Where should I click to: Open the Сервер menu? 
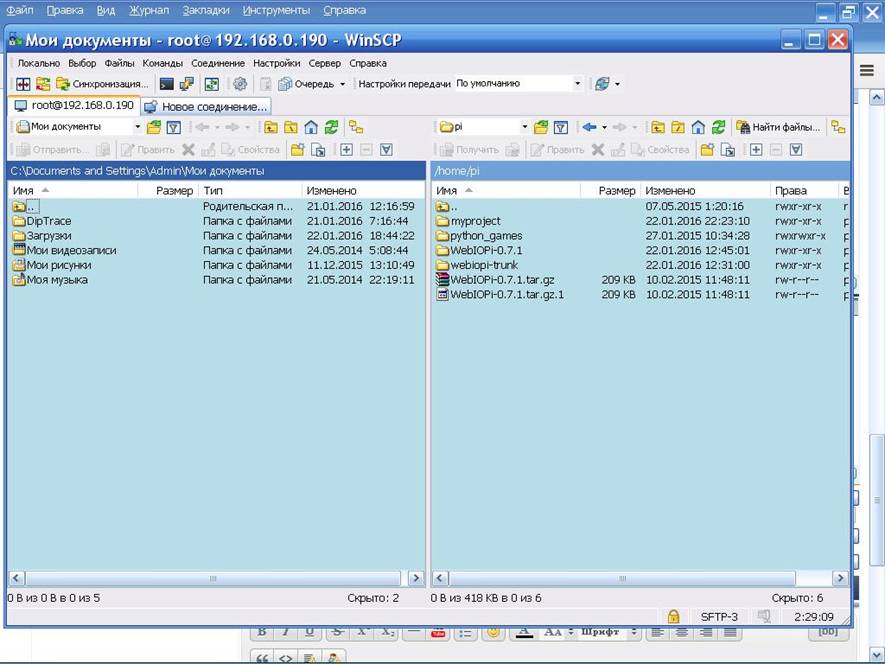click(325, 63)
